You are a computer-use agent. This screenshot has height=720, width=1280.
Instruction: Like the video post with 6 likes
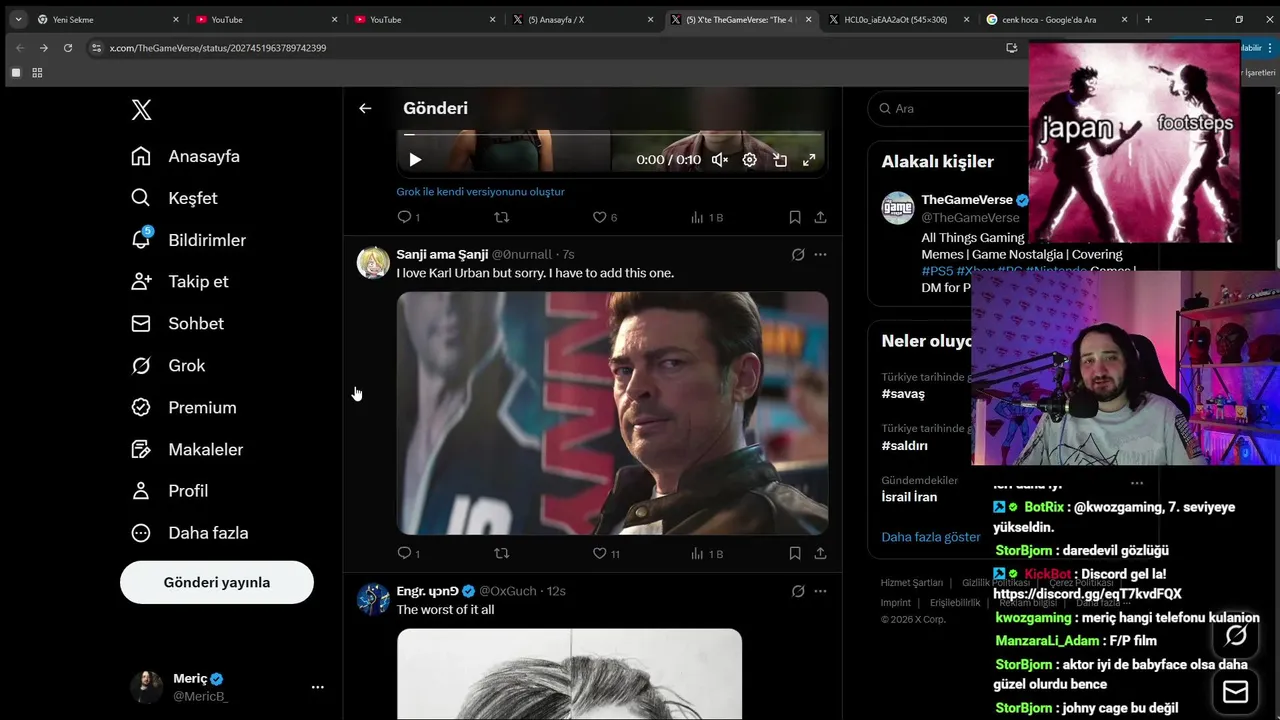pos(605,217)
